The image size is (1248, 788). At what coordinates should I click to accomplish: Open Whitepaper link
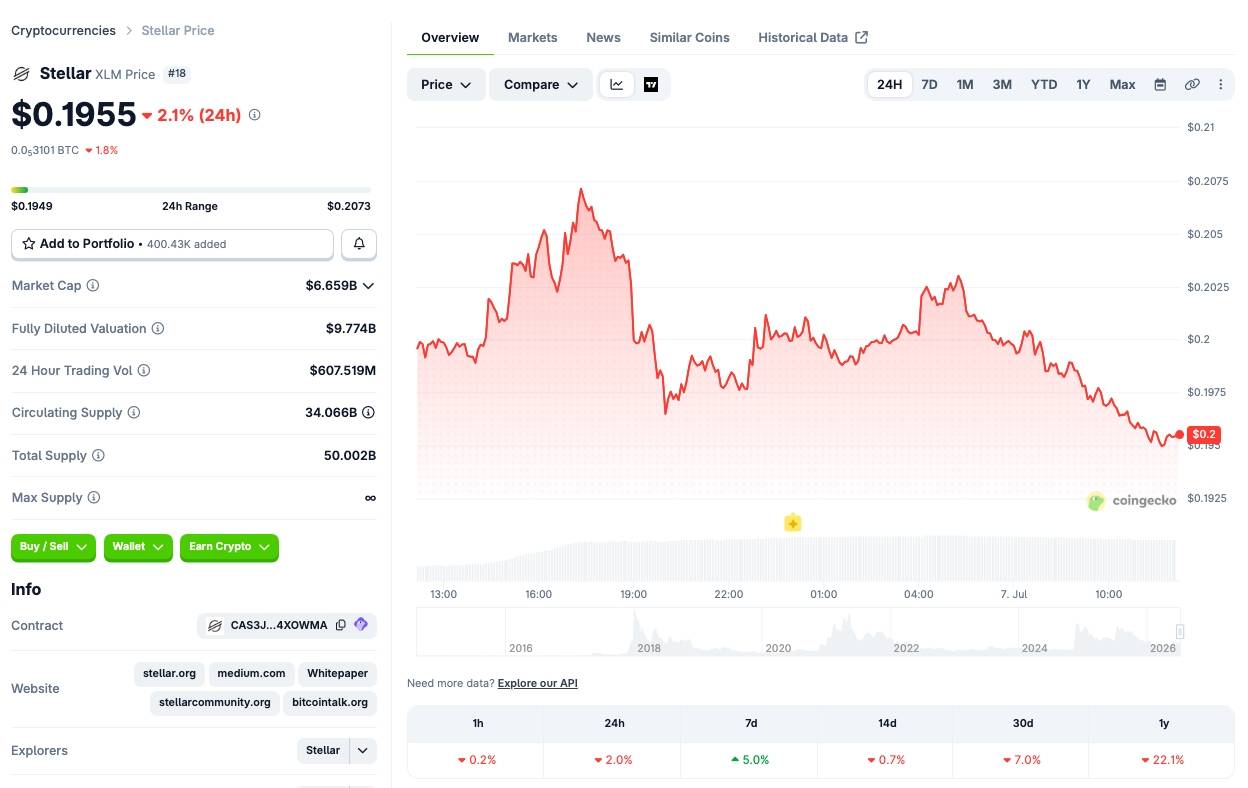tap(338, 674)
